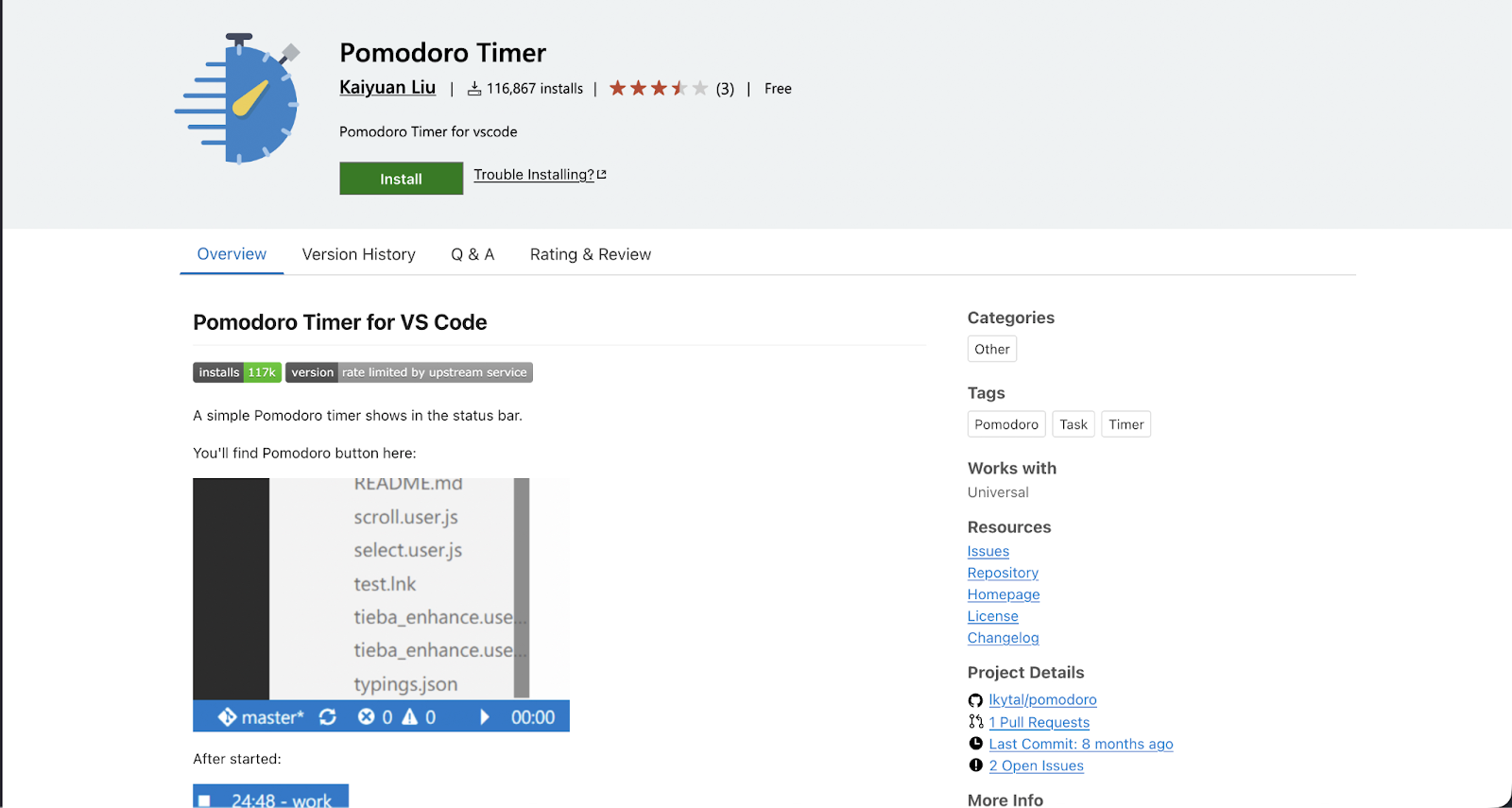Screen dimensions: 1512x808
Task: Select the Timer tag
Action: tap(1126, 424)
